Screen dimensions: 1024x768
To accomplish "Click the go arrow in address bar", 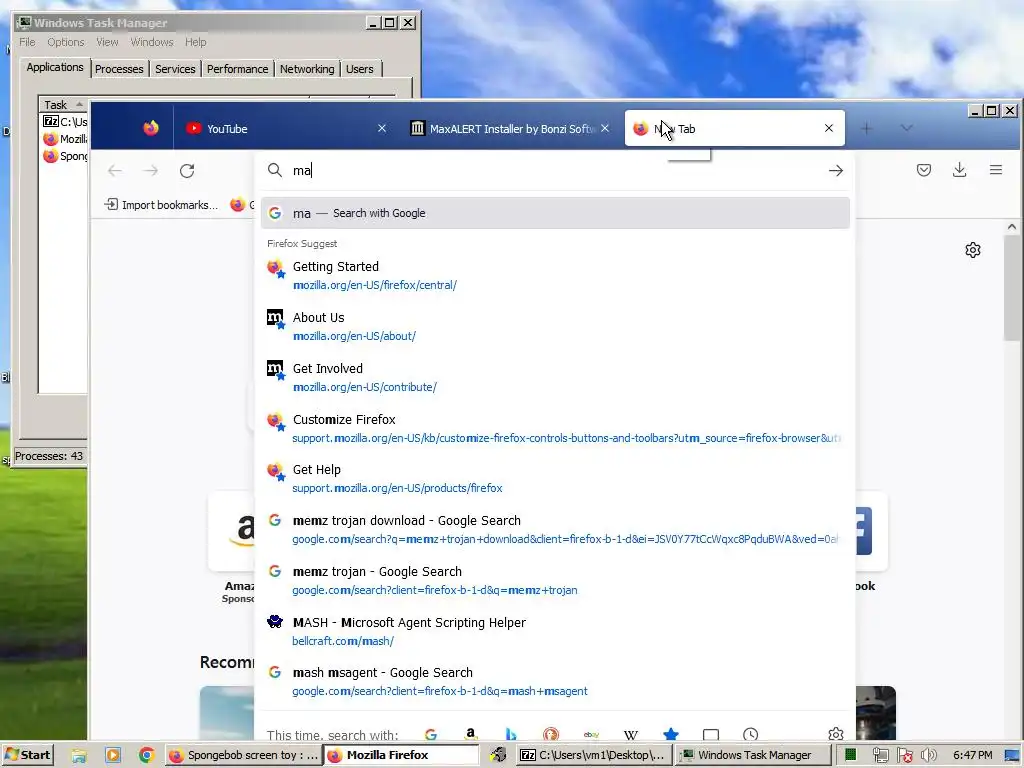I will coord(836,170).
